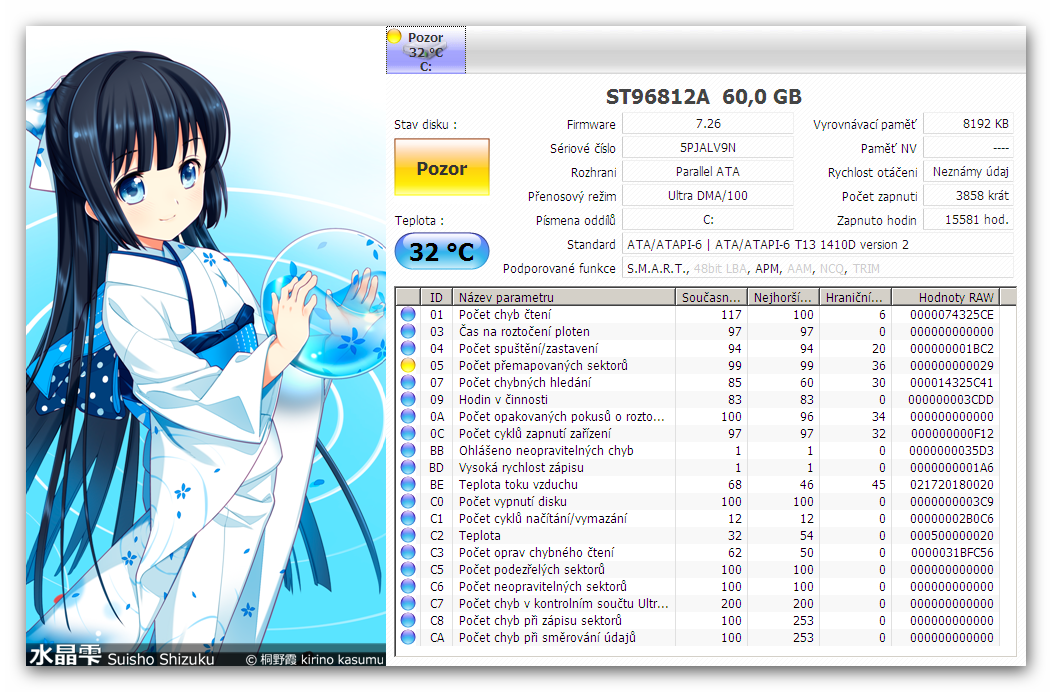Image resolution: width=1052 pixels, height=692 pixels.
Task: Select the buffer size field 8192 KB
Action: coord(968,123)
